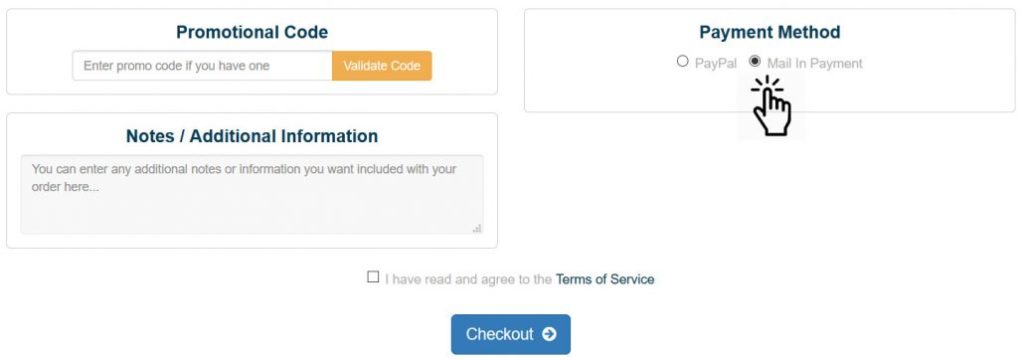Focus the additional notes text area
This screenshot has height=361, width=1024.
(x=252, y=195)
